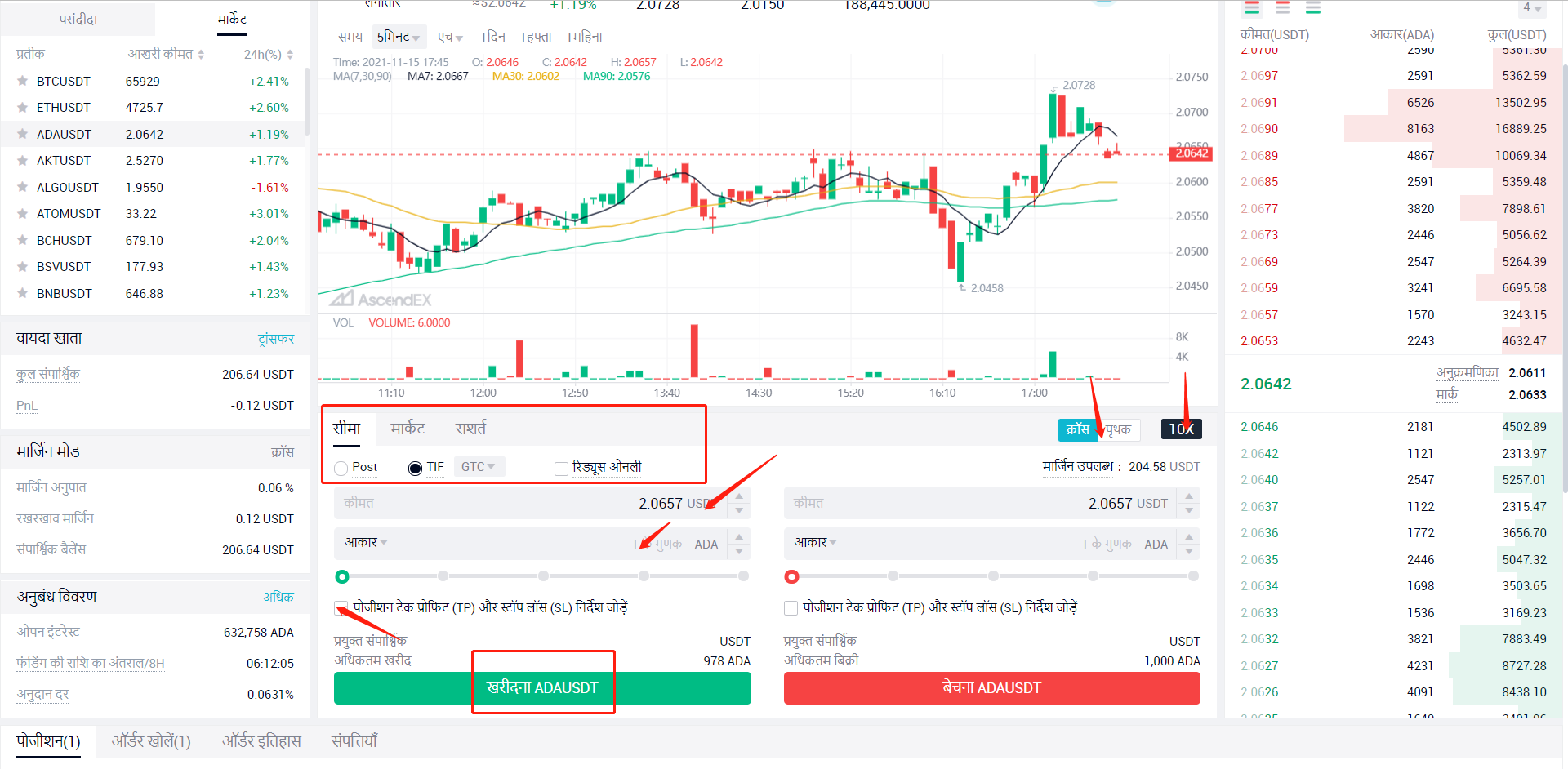
Task: Set chart interval to 1महिना
Action: point(584,37)
